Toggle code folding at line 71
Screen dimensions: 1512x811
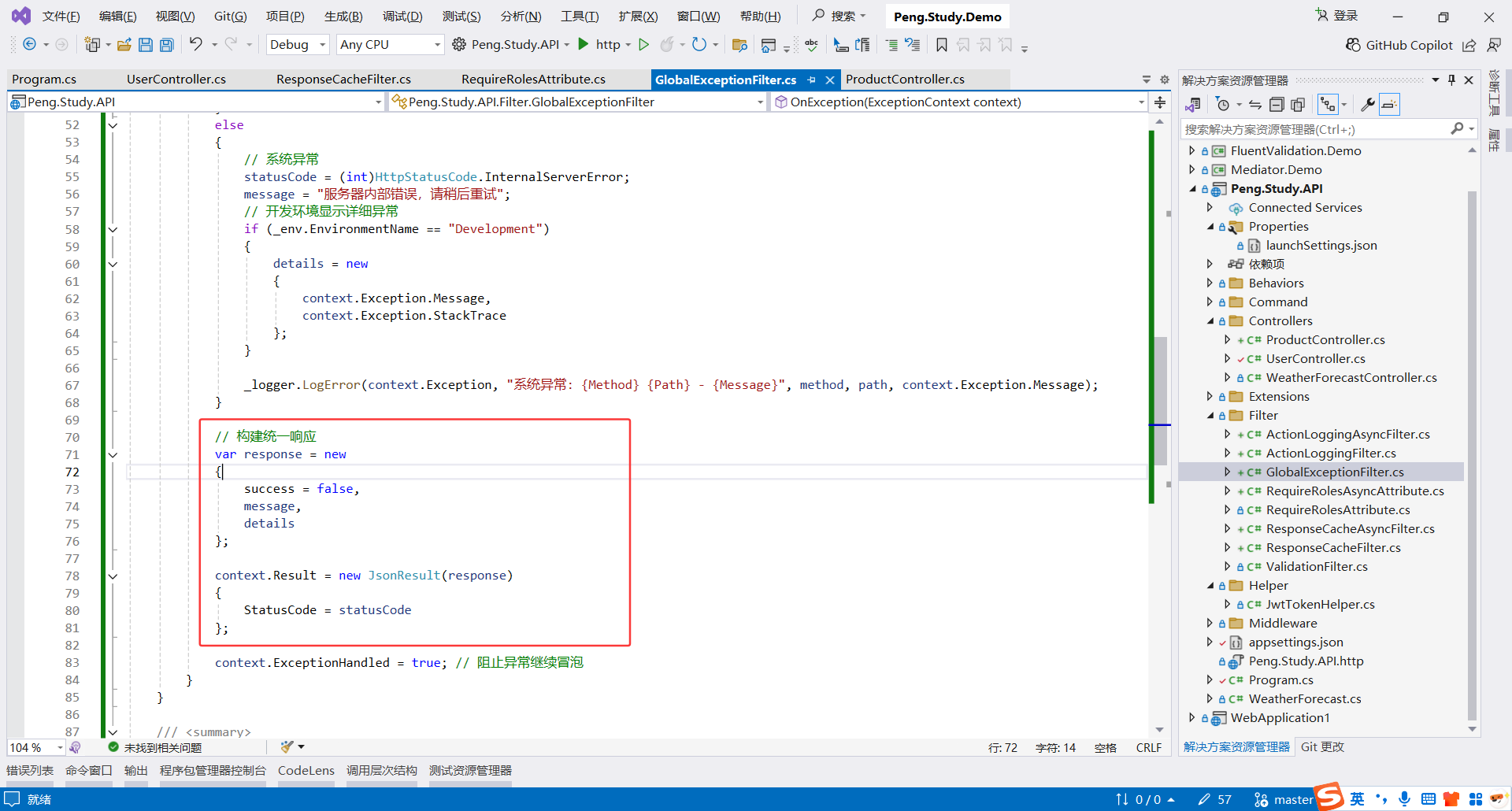tap(113, 454)
